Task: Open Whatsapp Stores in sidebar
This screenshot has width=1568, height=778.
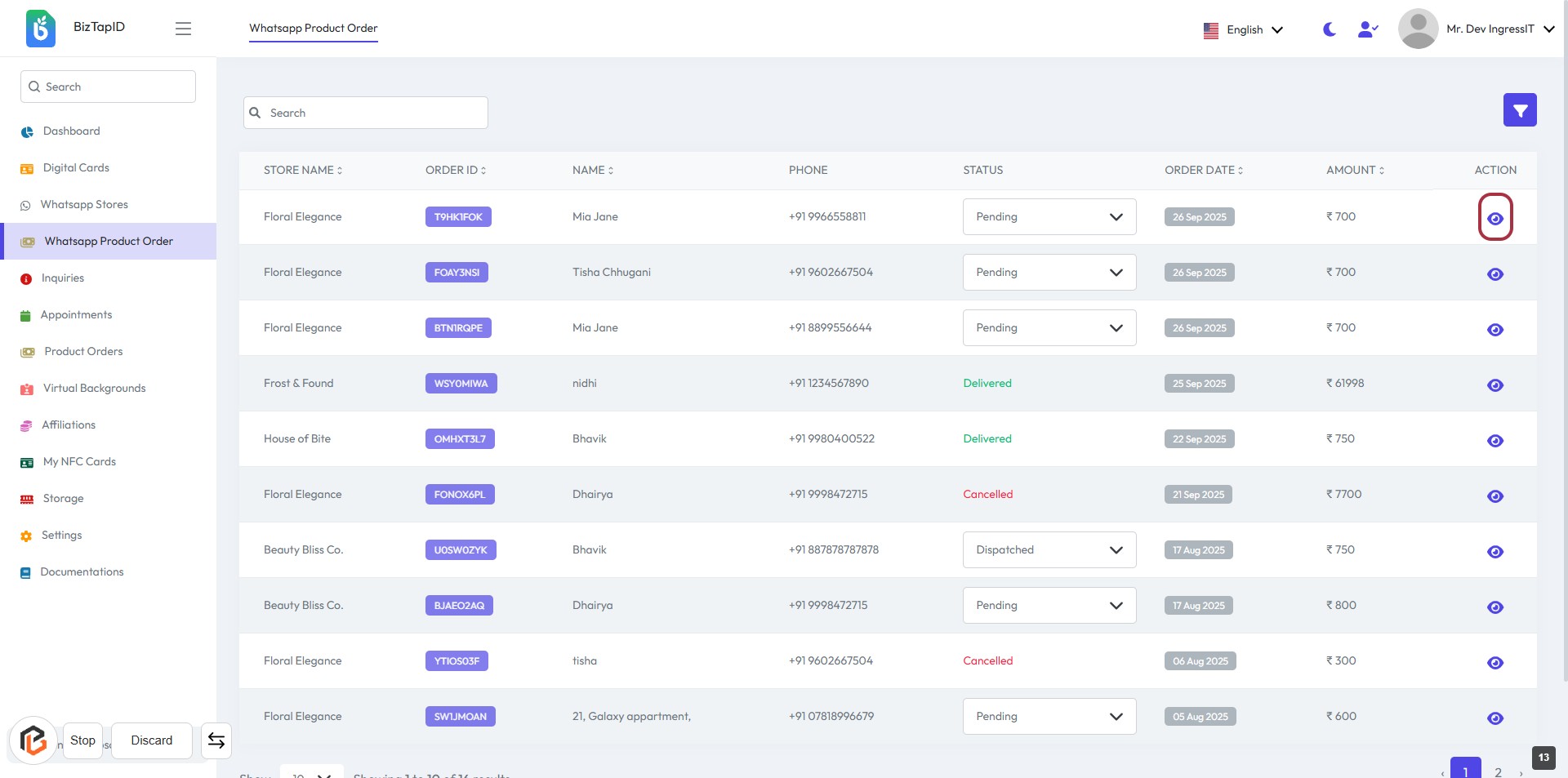Action: (x=84, y=205)
